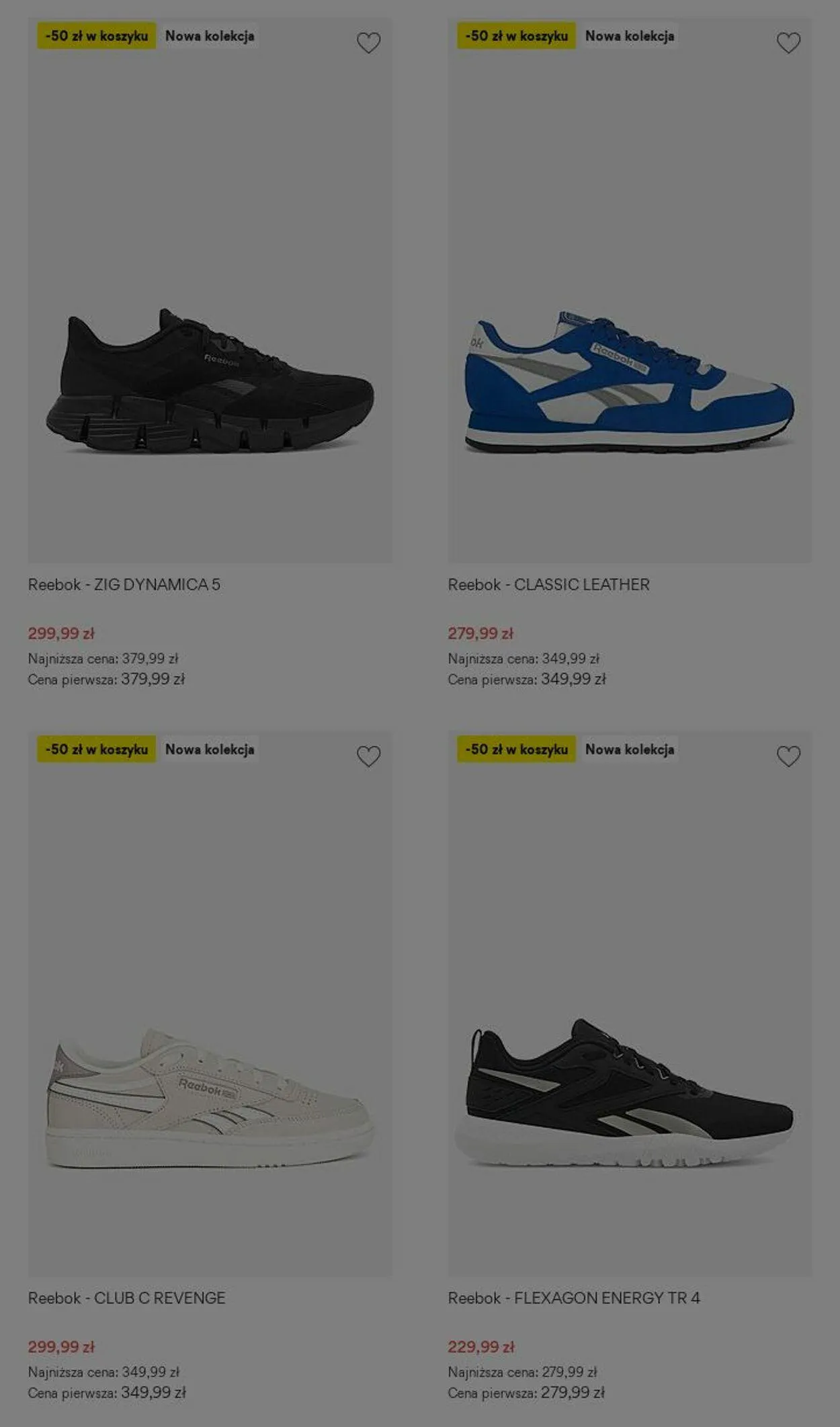
Task: Open Reebok - CLASSIC LEATHER product link
Action: 549,585
